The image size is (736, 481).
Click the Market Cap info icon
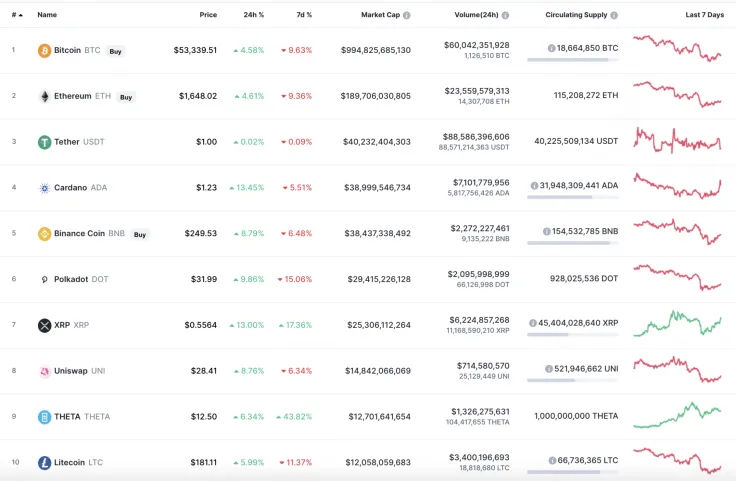[406, 15]
